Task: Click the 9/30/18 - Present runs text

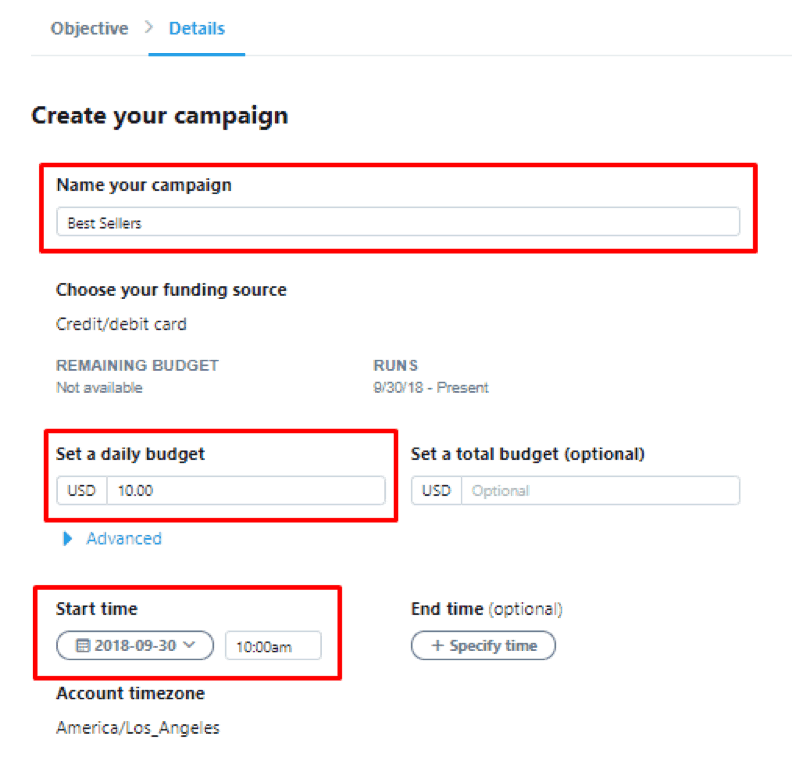Action: [430, 387]
